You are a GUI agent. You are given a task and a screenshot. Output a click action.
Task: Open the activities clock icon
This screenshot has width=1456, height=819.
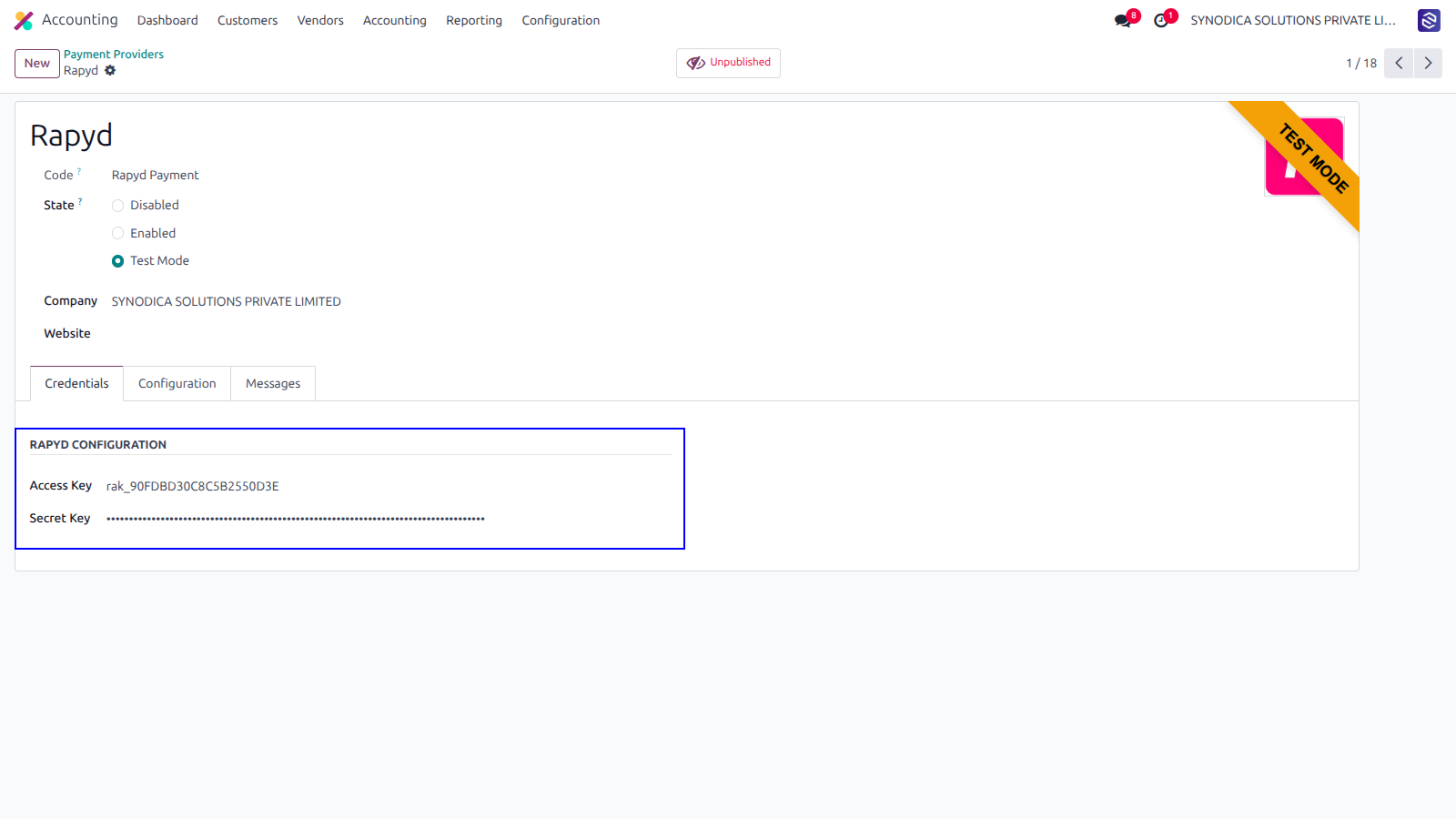point(1161,20)
